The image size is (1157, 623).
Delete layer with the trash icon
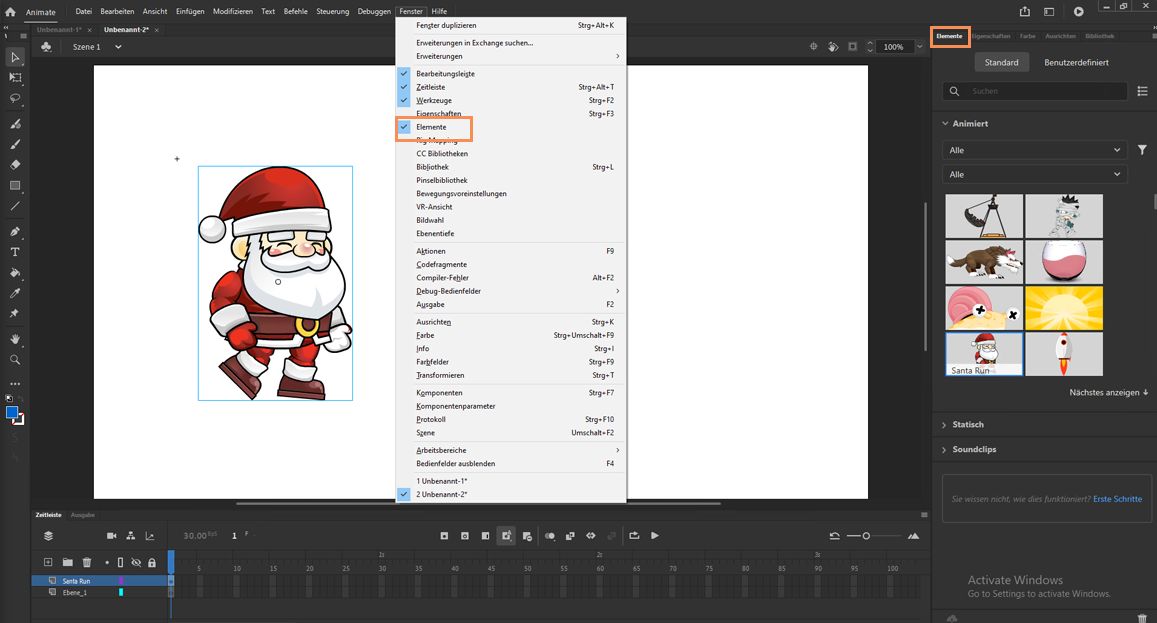[x=86, y=562]
